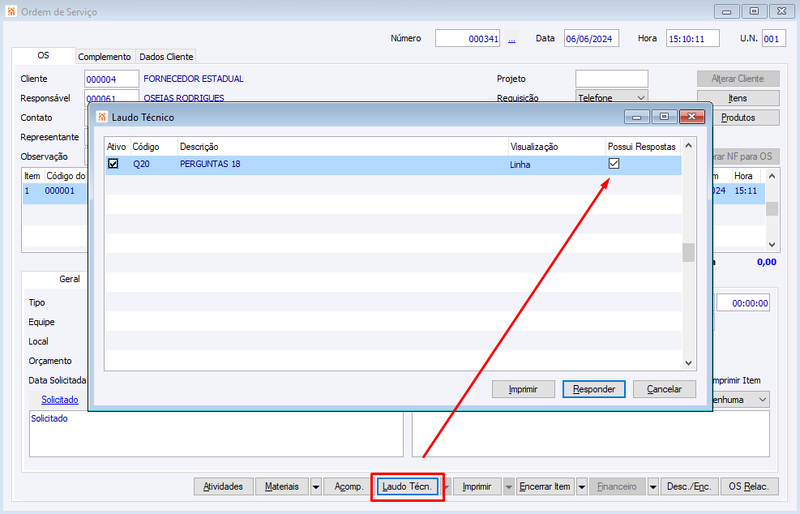Click the Produtos button
The height and width of the screenshot is (514, 800).
(738, 117)
